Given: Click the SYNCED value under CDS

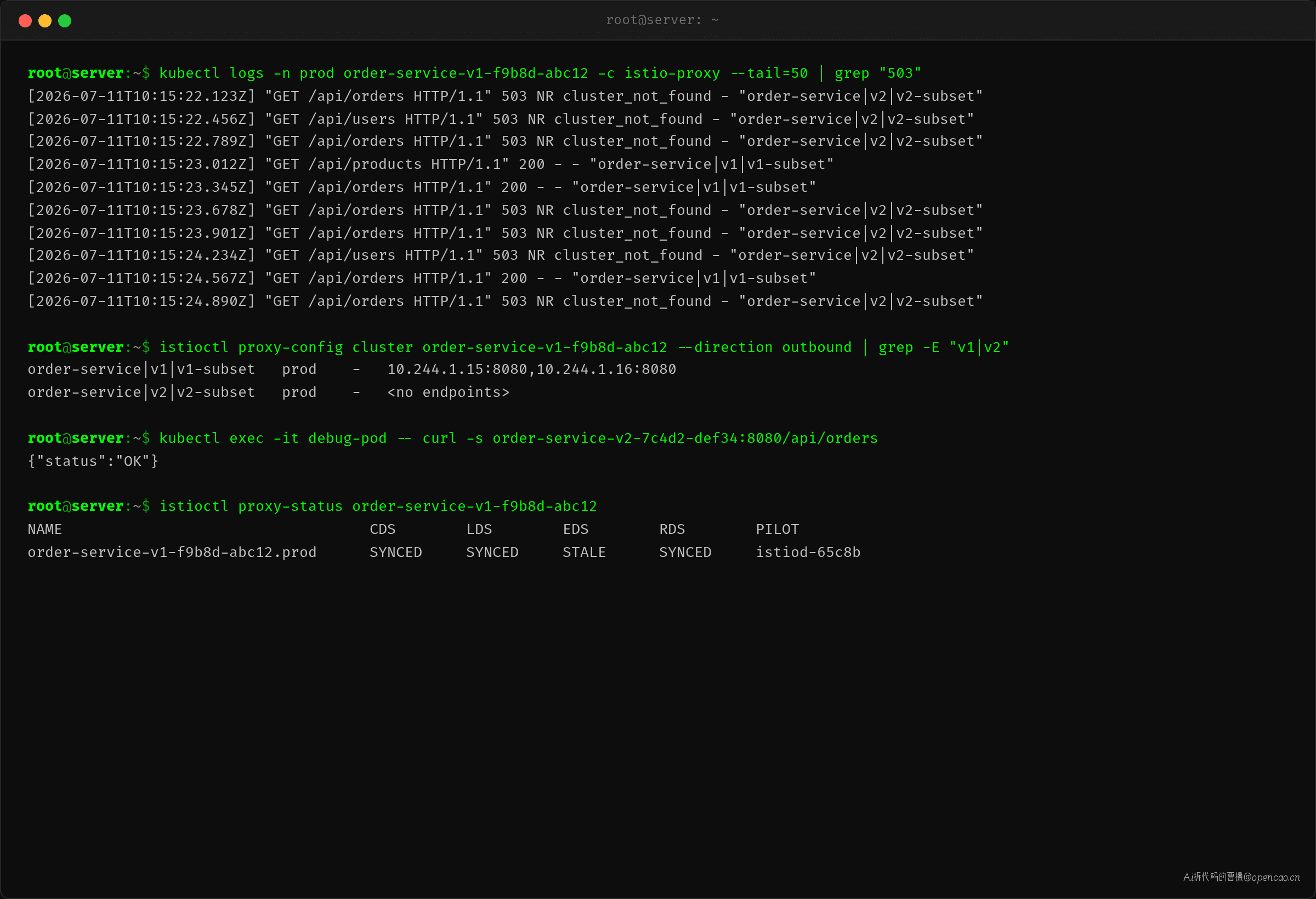Looking at the screenshot, I should 396,553.
